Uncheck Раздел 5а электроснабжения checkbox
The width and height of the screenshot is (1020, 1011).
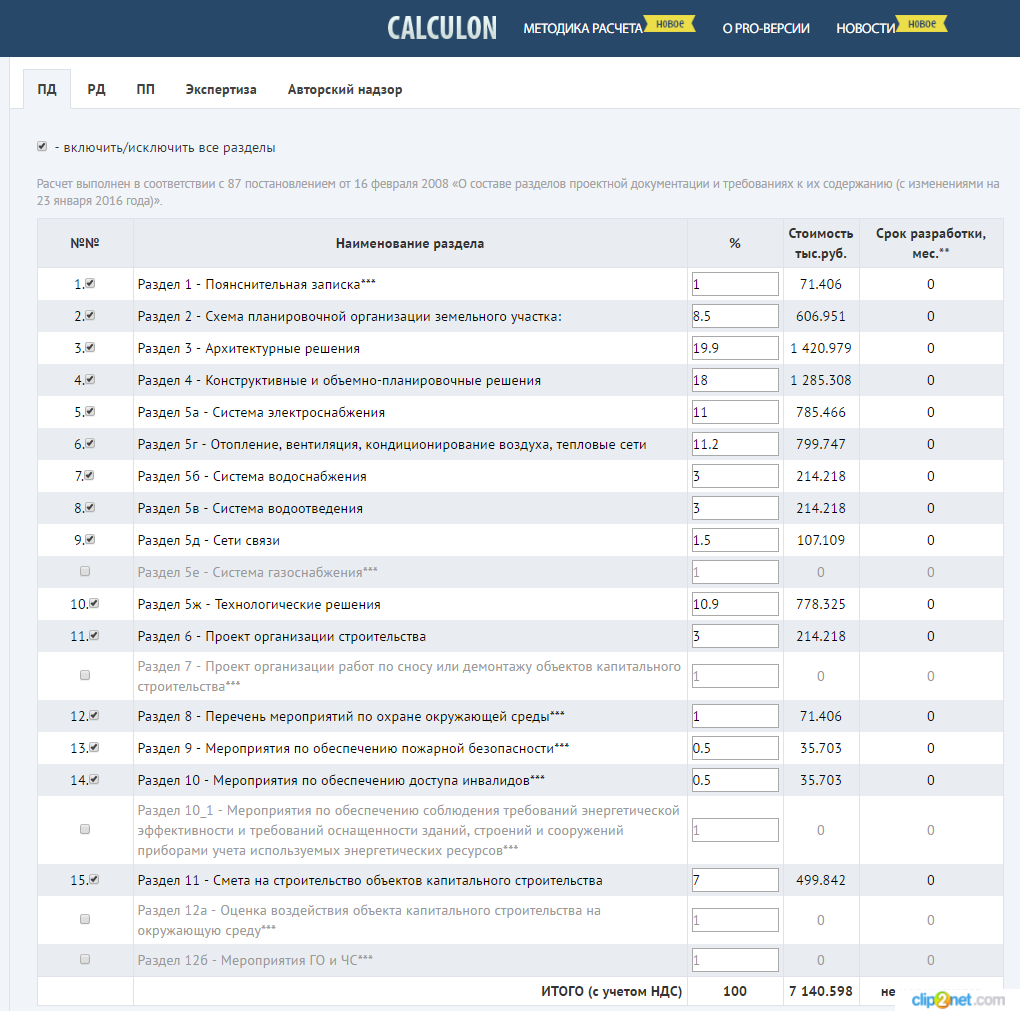pos(90,411)
